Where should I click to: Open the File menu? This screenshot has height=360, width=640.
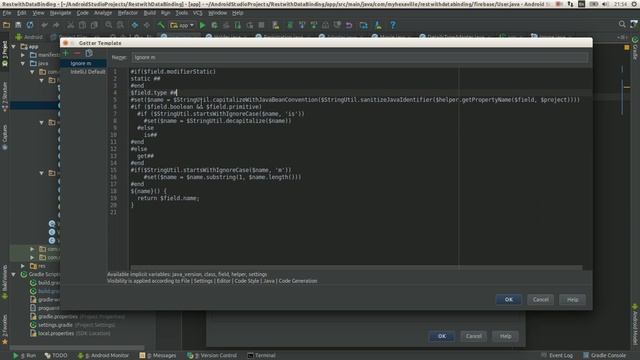7,13
